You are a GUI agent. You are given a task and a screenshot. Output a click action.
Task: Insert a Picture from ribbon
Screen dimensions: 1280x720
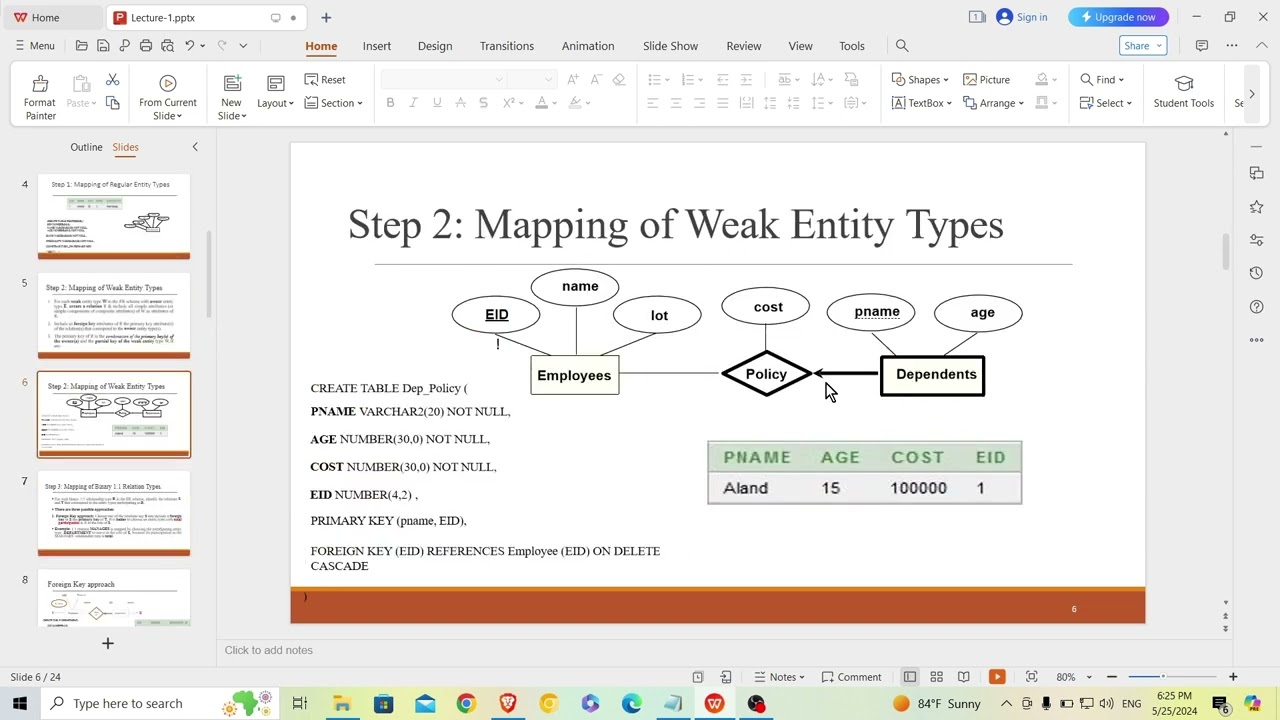pos(986,80)
